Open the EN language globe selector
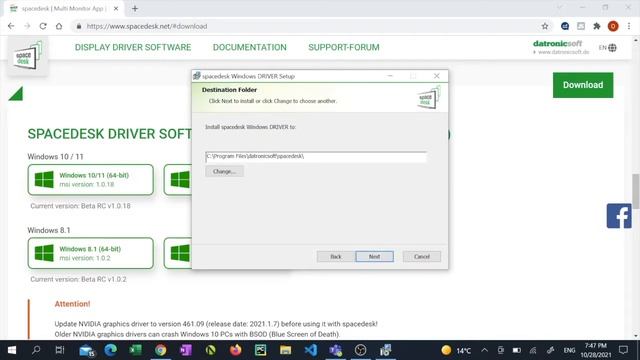The width and height of the screenshot is (640, 360). coord(608,48)
